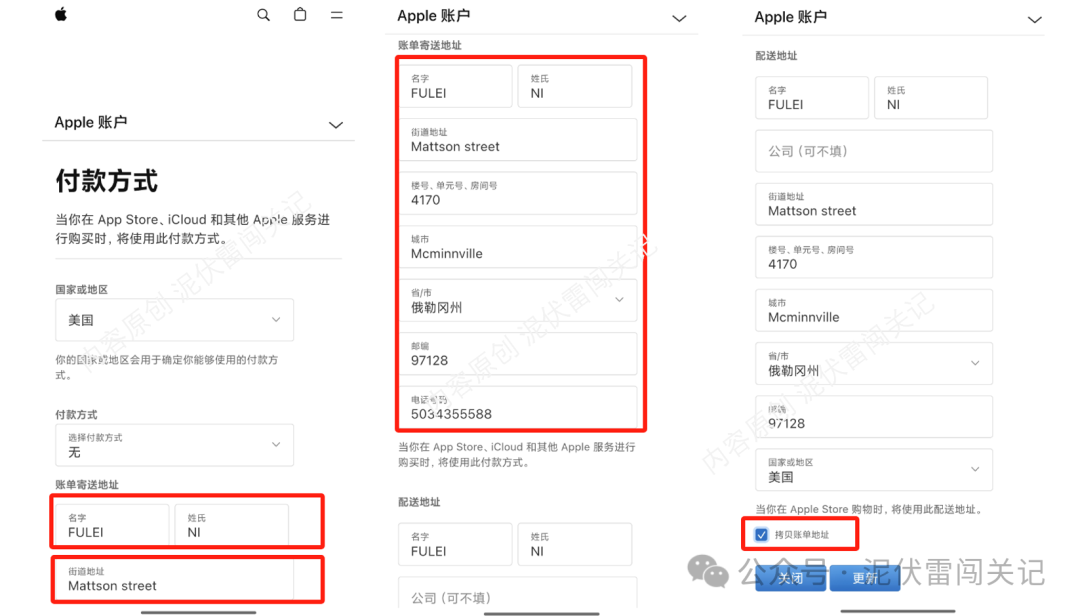Click the 付款方式 page heading
Screen dimensions: 1080x616
pyautogui.click(x=107, y=181)
